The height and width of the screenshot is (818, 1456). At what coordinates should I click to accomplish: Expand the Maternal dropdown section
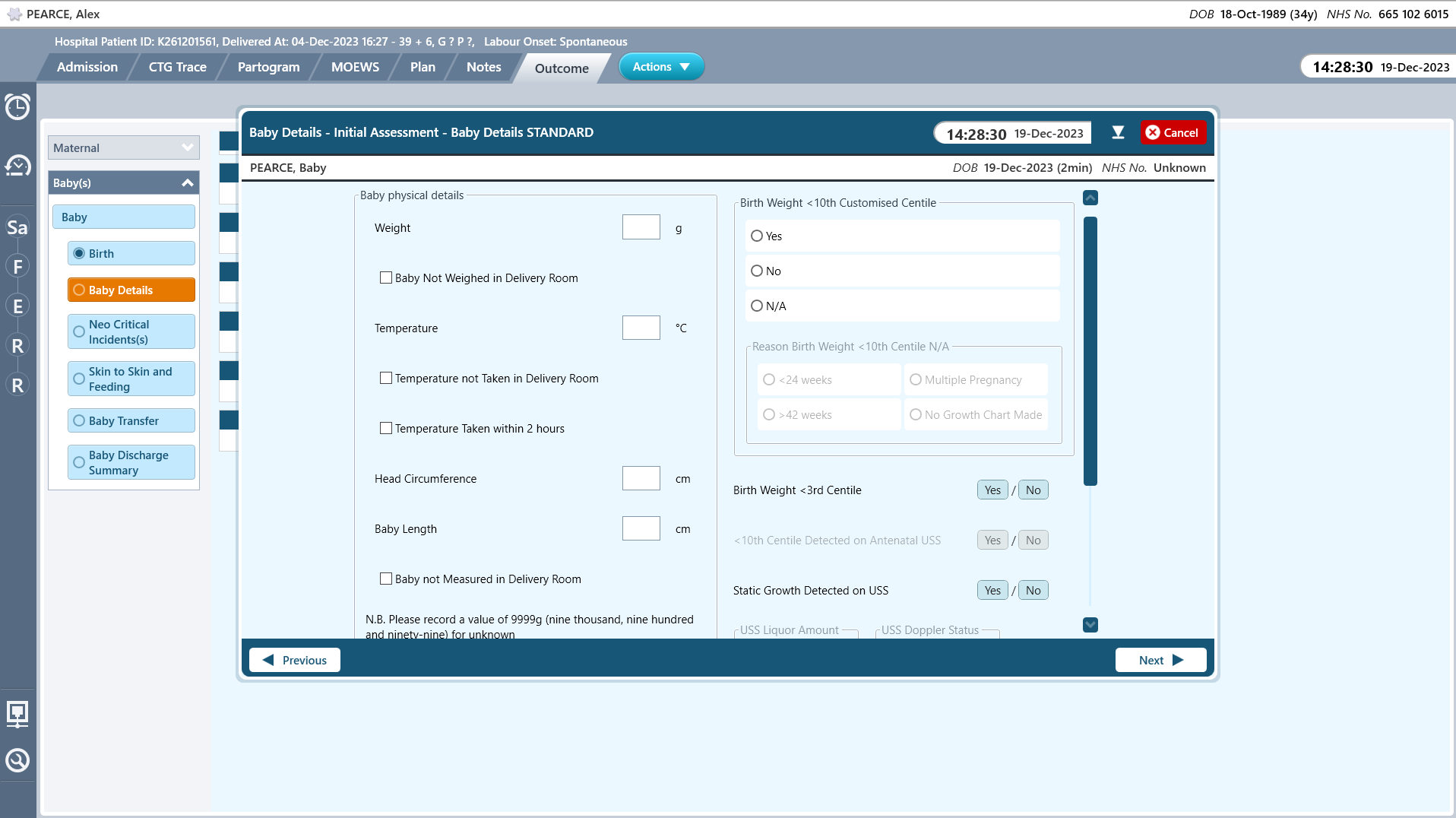pyautogui.click(x=124, y=147)
